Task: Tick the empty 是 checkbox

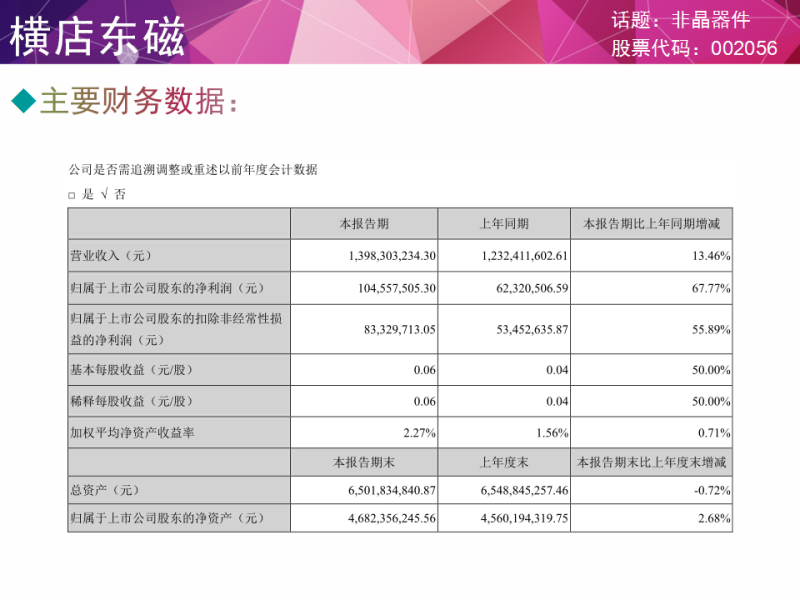Action: coord(72,195)
